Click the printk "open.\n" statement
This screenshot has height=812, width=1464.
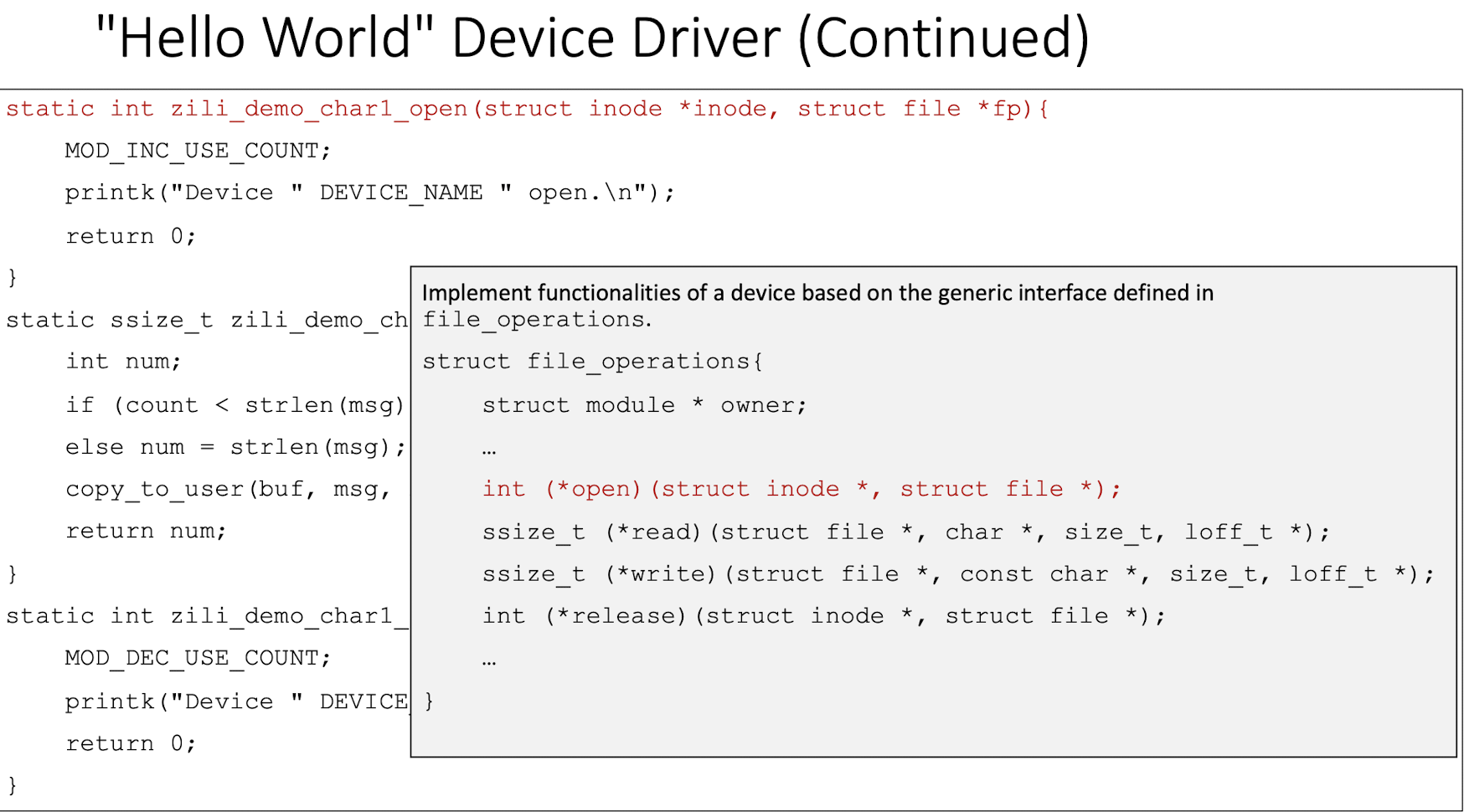(369, 193)
